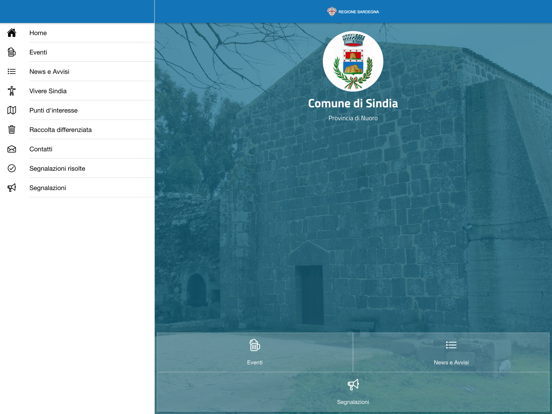Tap the Segnalazioni megaphone tile at bottom

pyautogui.click(x=353, y=392)
